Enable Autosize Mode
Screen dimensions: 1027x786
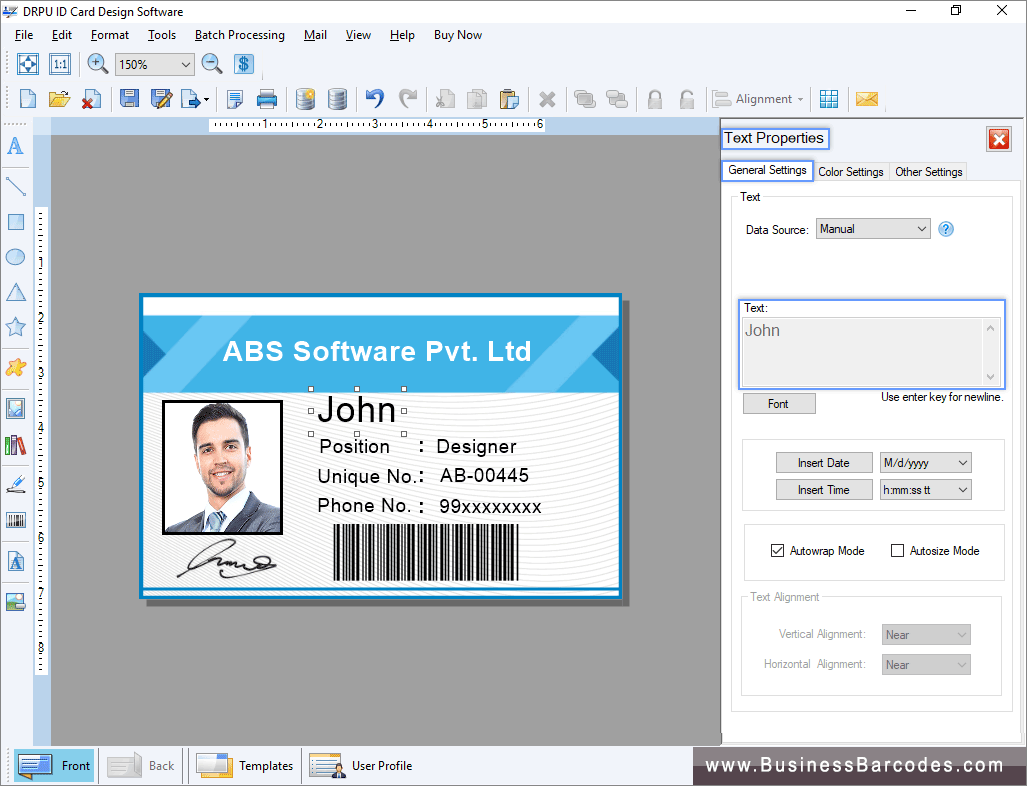click(x=897, y=550)
